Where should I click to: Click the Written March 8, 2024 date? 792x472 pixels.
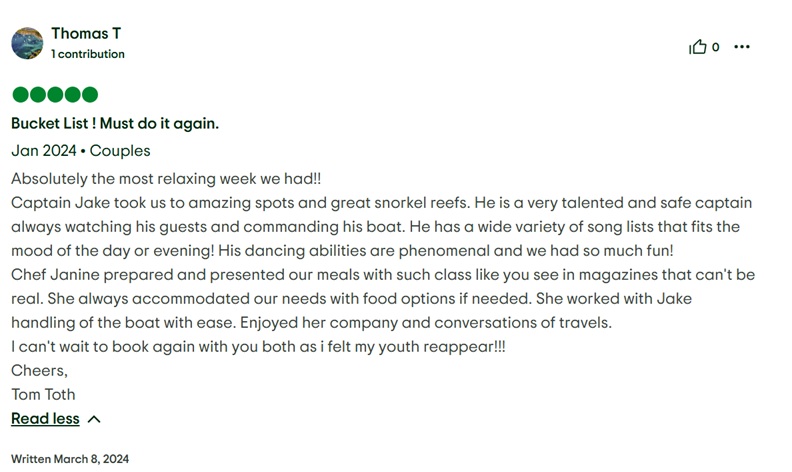point(70,459)
